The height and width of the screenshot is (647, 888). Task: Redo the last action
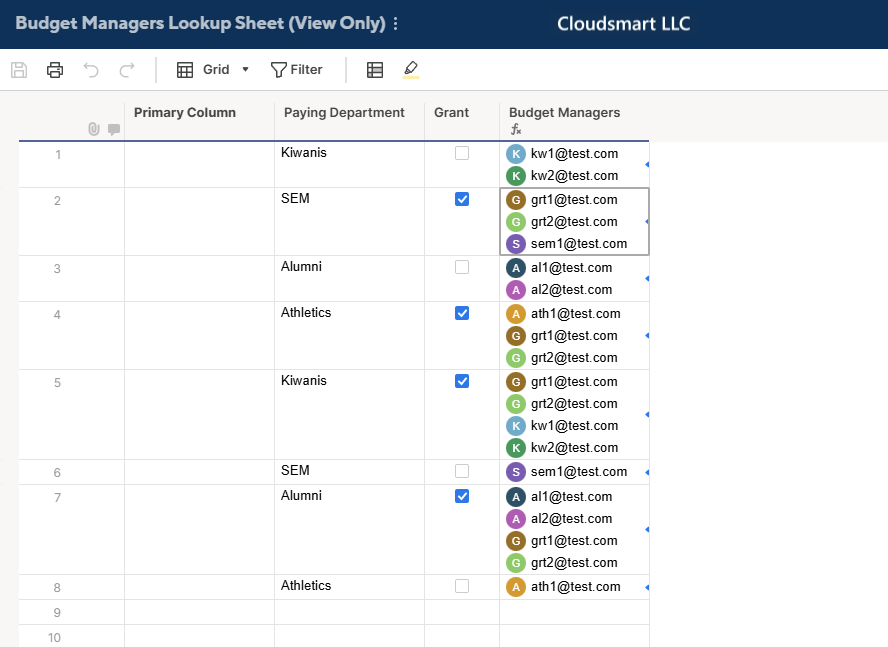(127, 70)
